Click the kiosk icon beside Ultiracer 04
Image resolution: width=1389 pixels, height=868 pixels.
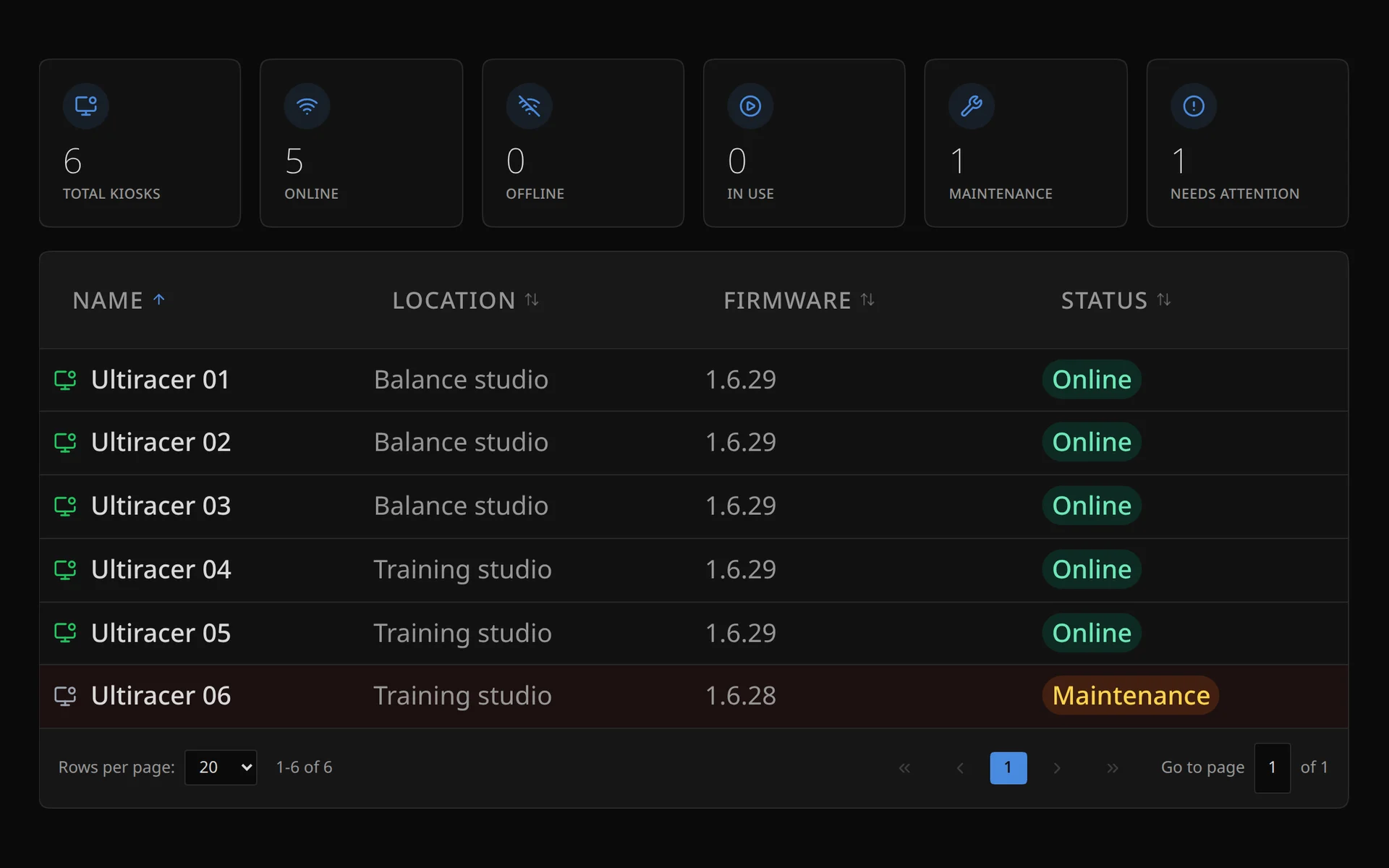click(65, 569)
